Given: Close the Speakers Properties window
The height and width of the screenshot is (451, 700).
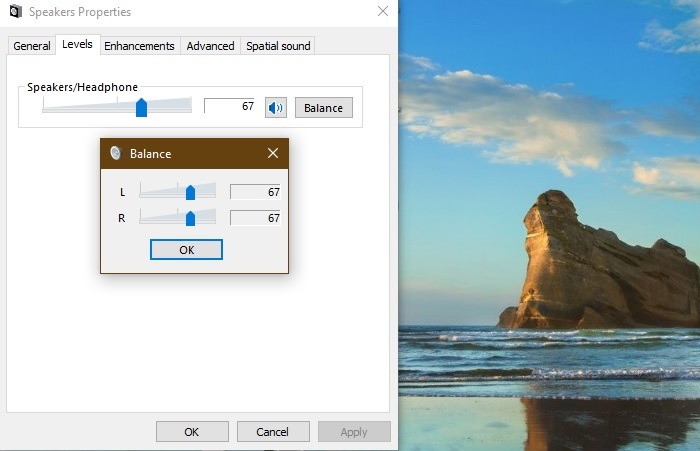Looking at the screenshot, I should point(383,11).
